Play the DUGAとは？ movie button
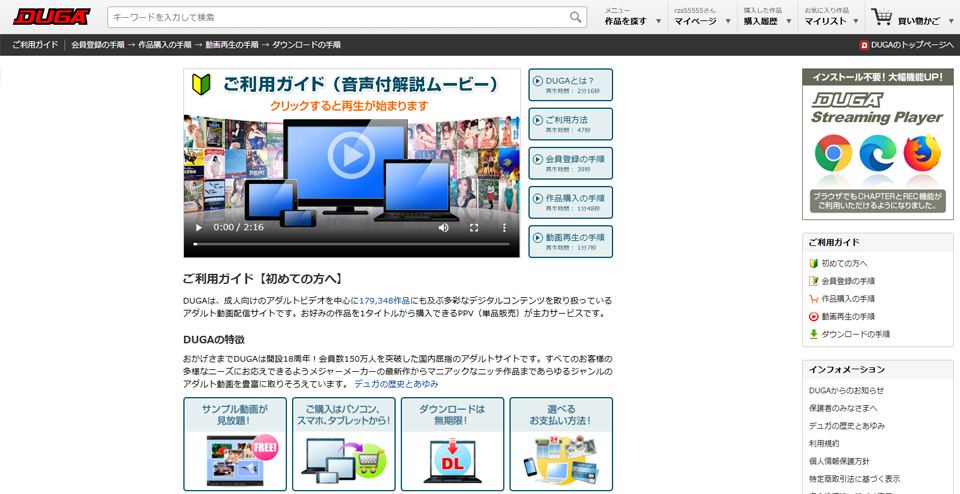The width and height of the screenshot is (960, 494). click(x=571, y=84)
